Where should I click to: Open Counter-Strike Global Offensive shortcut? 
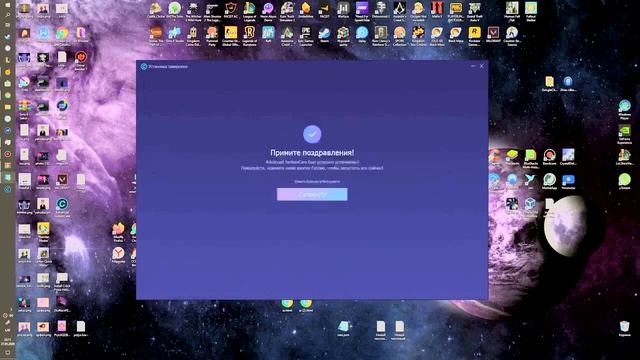pos(231,36)
